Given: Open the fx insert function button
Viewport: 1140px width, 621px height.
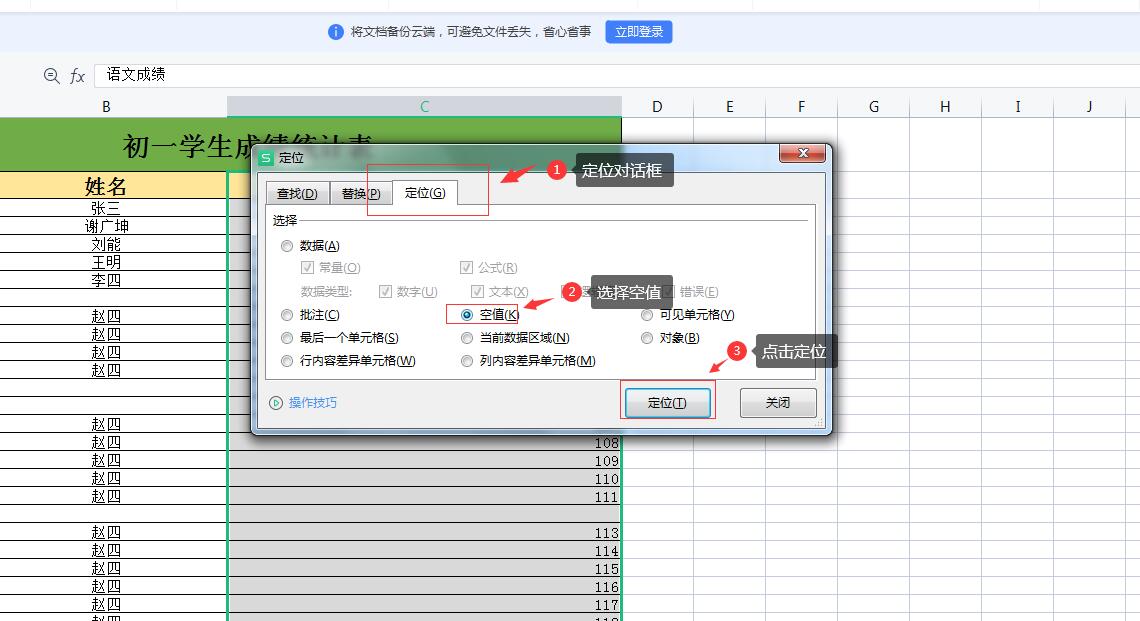Looking at the screenshot, I should click(x=77, y=76).
